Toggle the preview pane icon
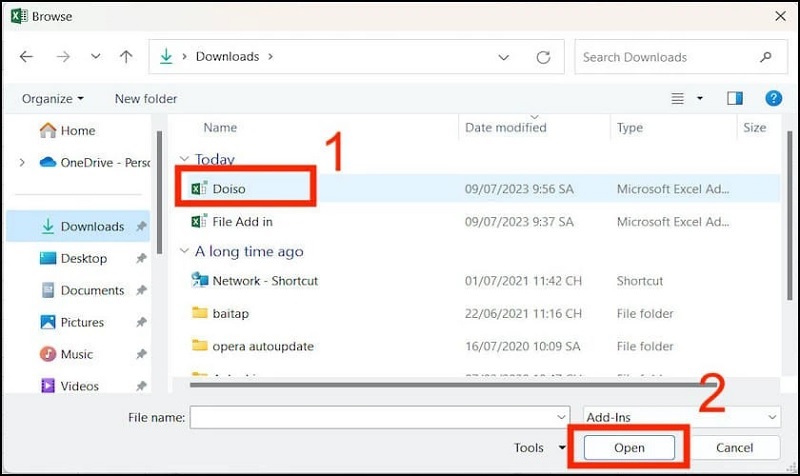The image size is (800, 476). tap(735, 98)
